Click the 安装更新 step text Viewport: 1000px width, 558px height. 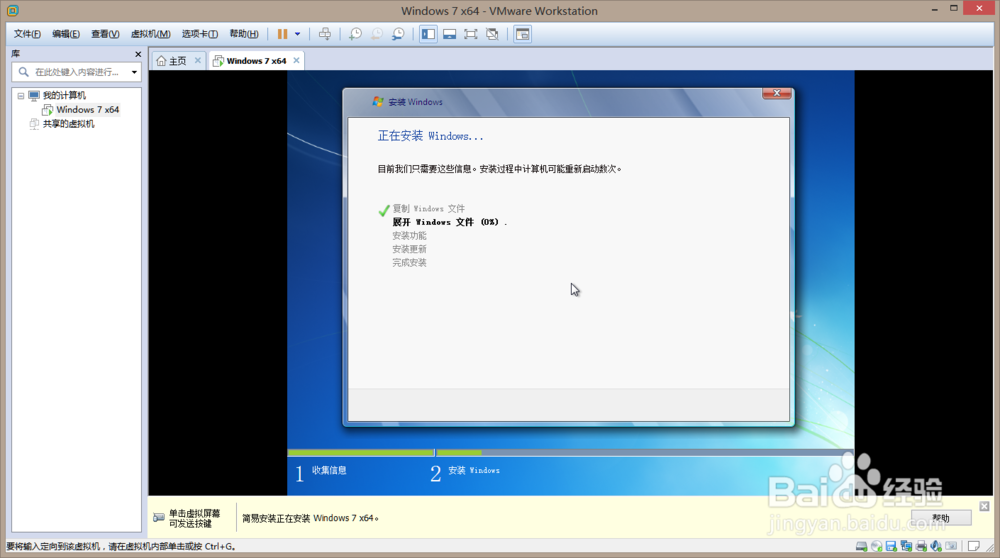click(409, 249)
